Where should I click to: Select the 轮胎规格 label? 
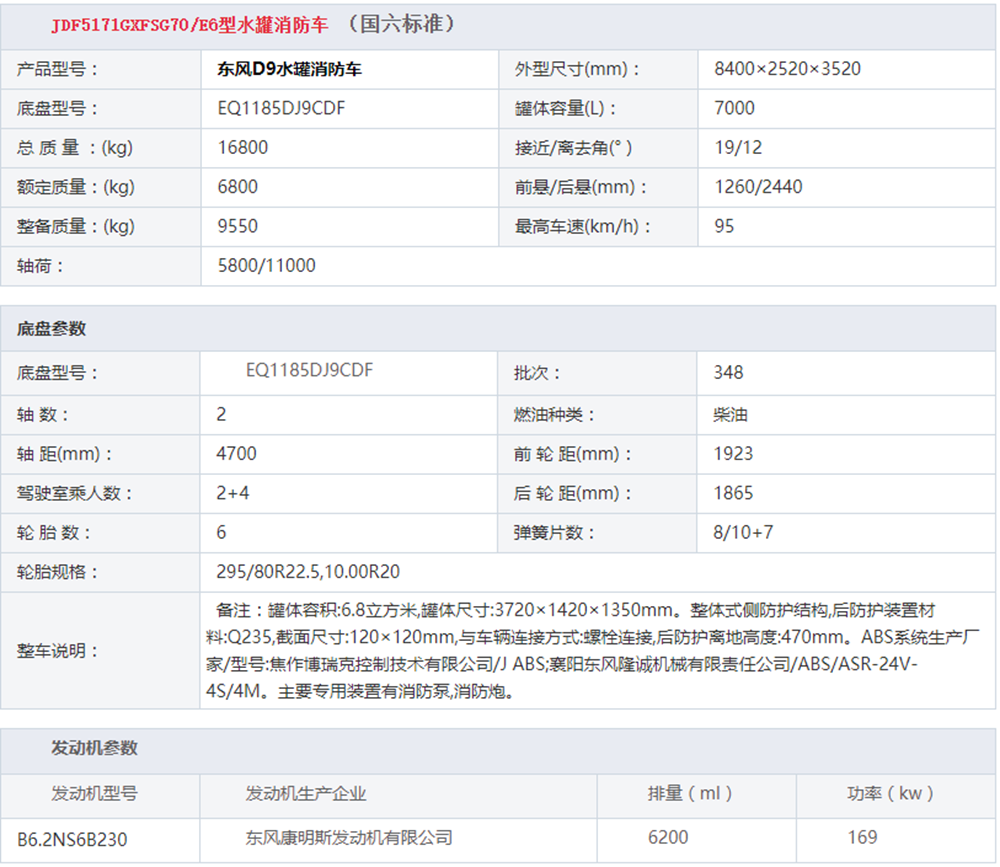click(x=57, y=572)
